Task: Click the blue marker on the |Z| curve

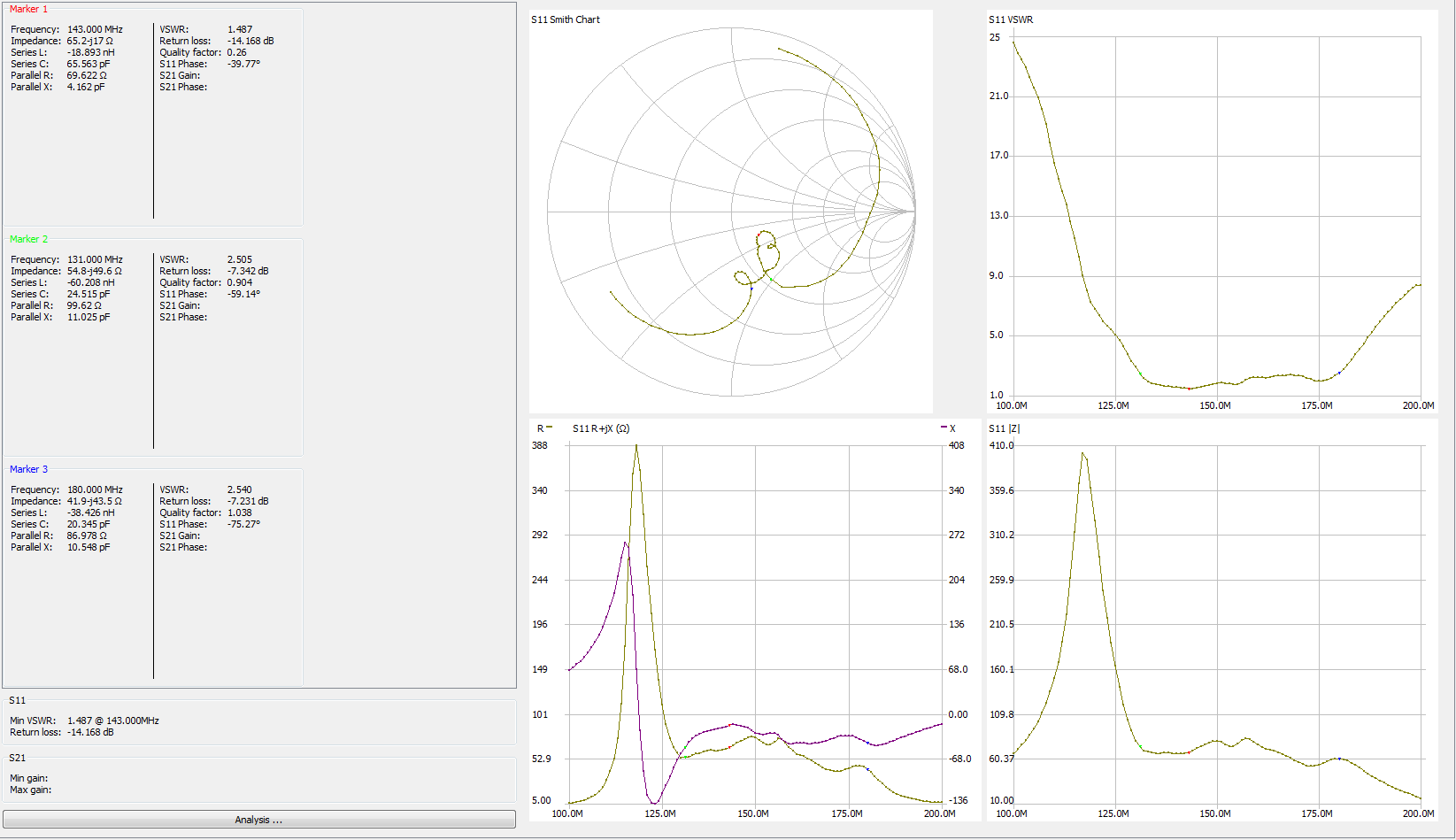Action: pyautogui.click(x=1339, y=759)
